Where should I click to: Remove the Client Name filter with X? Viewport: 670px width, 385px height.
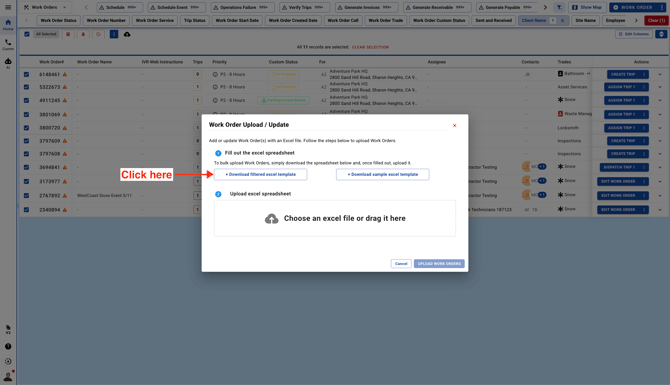coord(562,21)
